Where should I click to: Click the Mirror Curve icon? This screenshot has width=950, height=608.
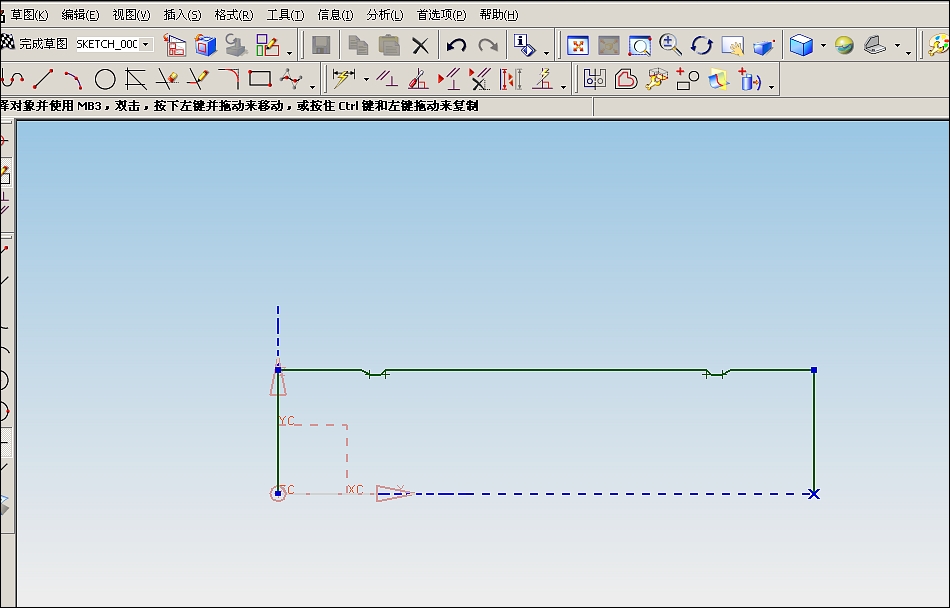(x=594, y=79)
